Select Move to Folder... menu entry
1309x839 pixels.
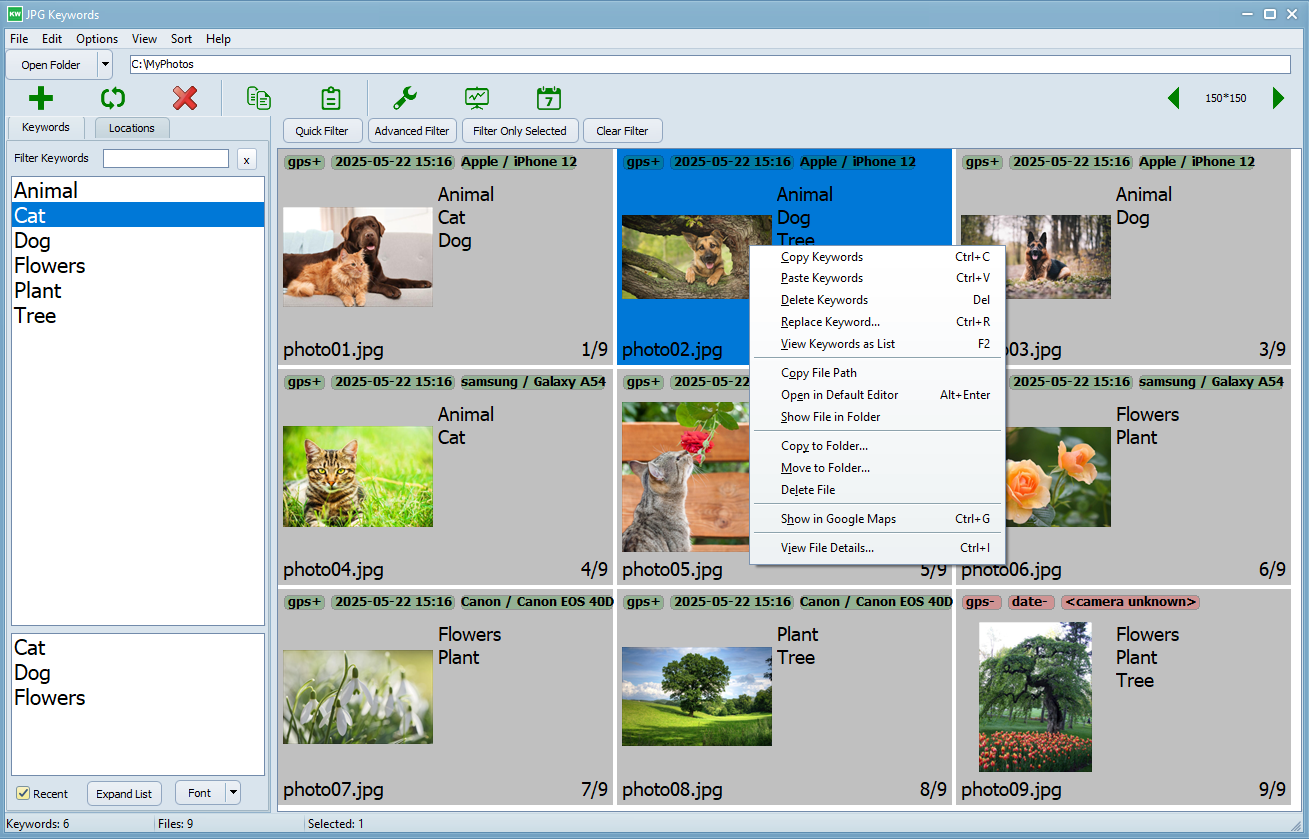tap(877, 468)
